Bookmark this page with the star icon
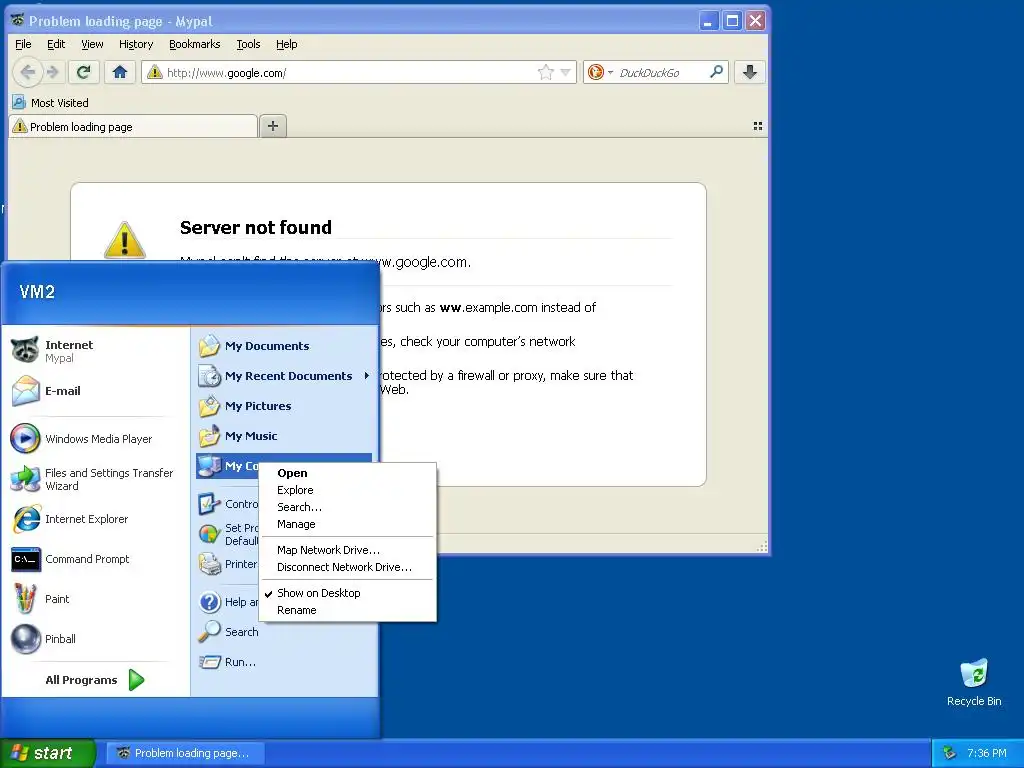Screen dimensions: 1024x768 coord(545,72)
